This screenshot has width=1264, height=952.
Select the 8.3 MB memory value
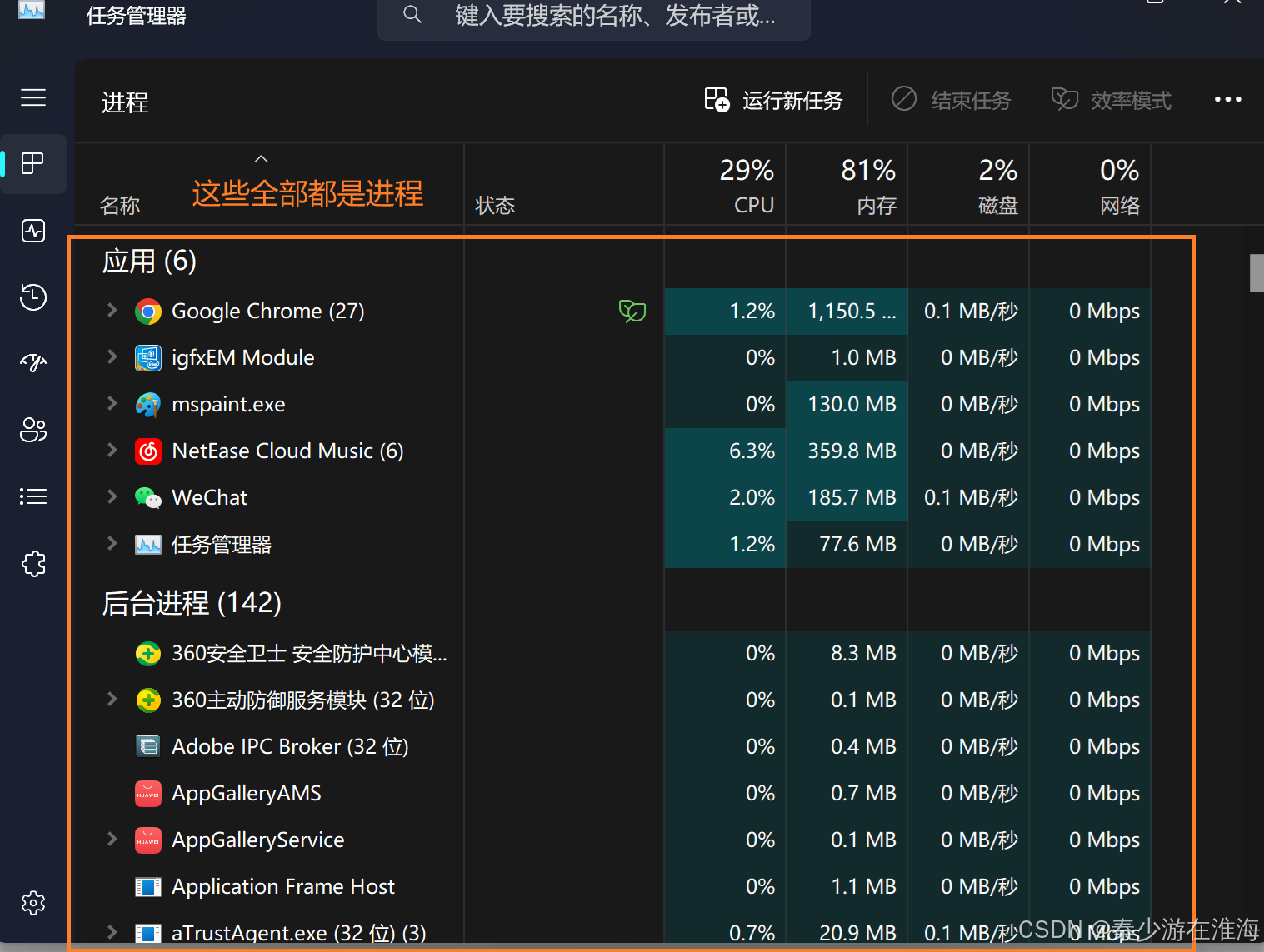(x=863, y=654)
